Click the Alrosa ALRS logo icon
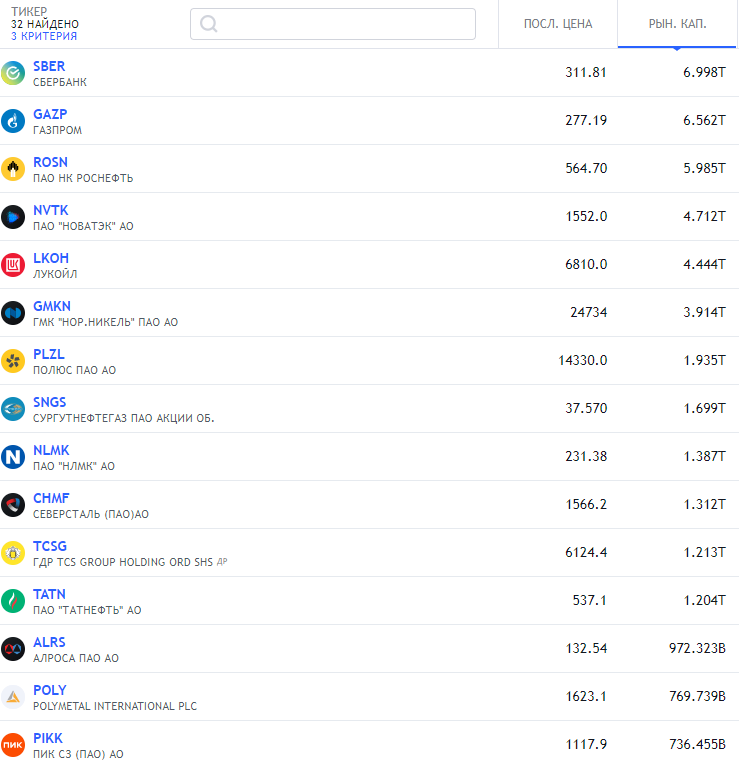Viewport: 739px width, 767px height. [13, 649]
